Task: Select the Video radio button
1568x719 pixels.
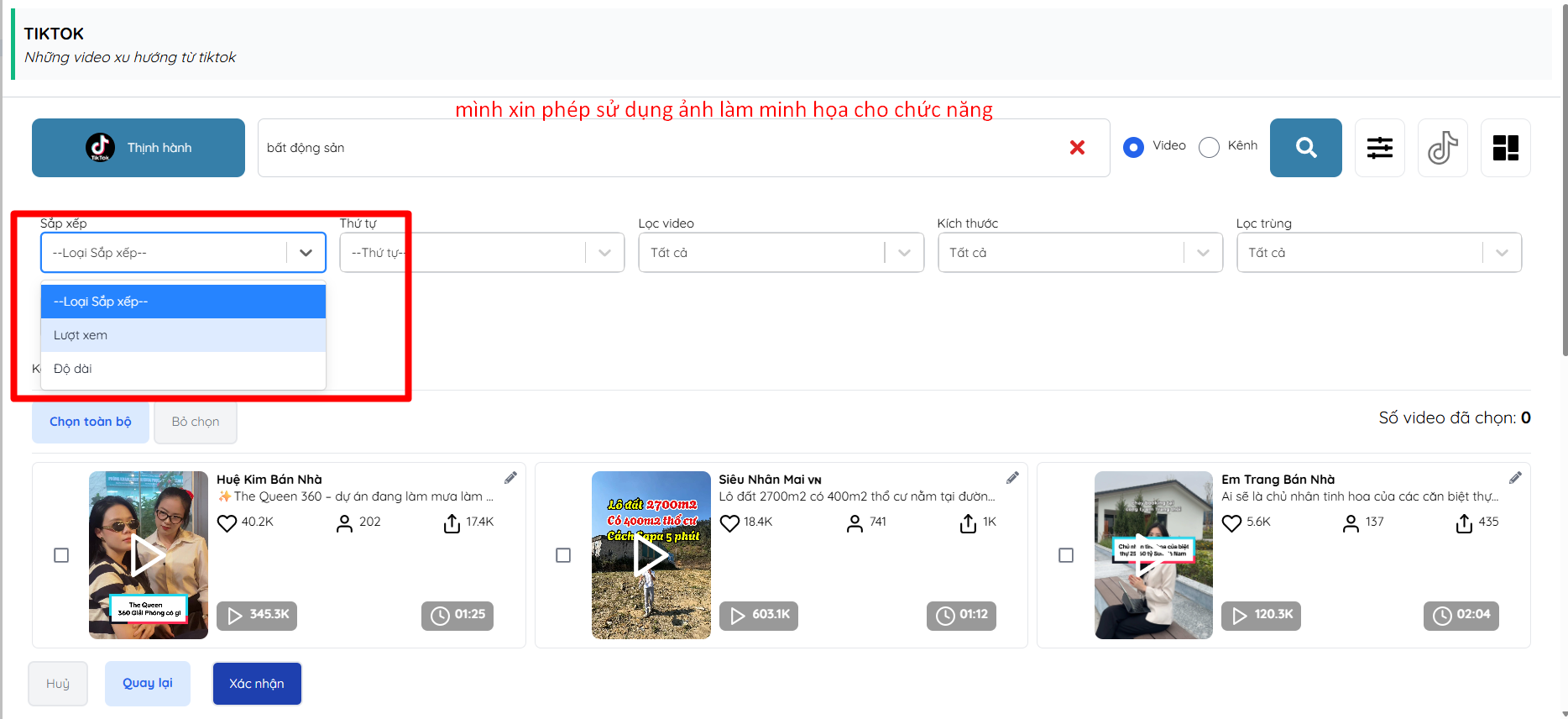Action: [1133, 147]
